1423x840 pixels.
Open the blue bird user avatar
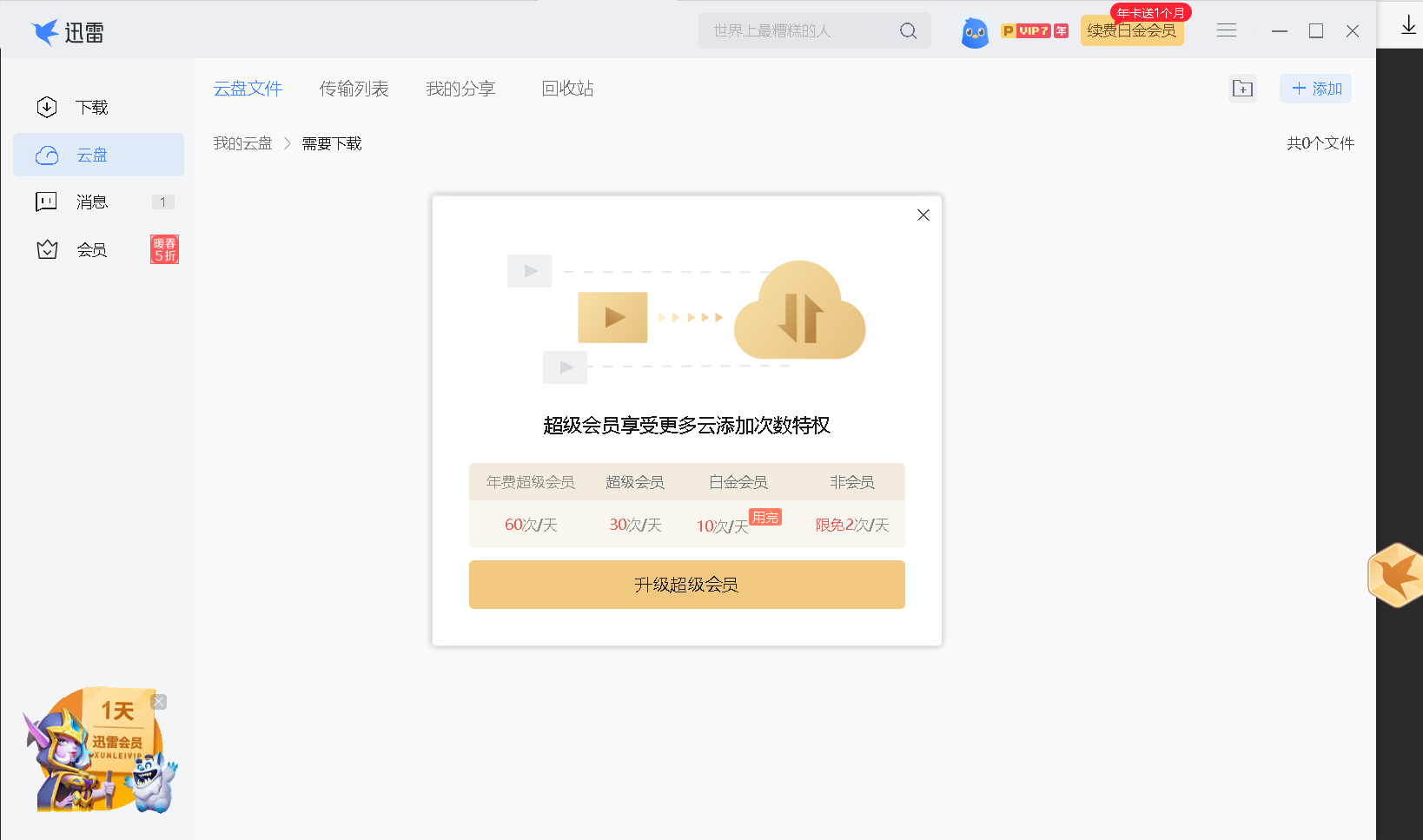coord(975,32)
